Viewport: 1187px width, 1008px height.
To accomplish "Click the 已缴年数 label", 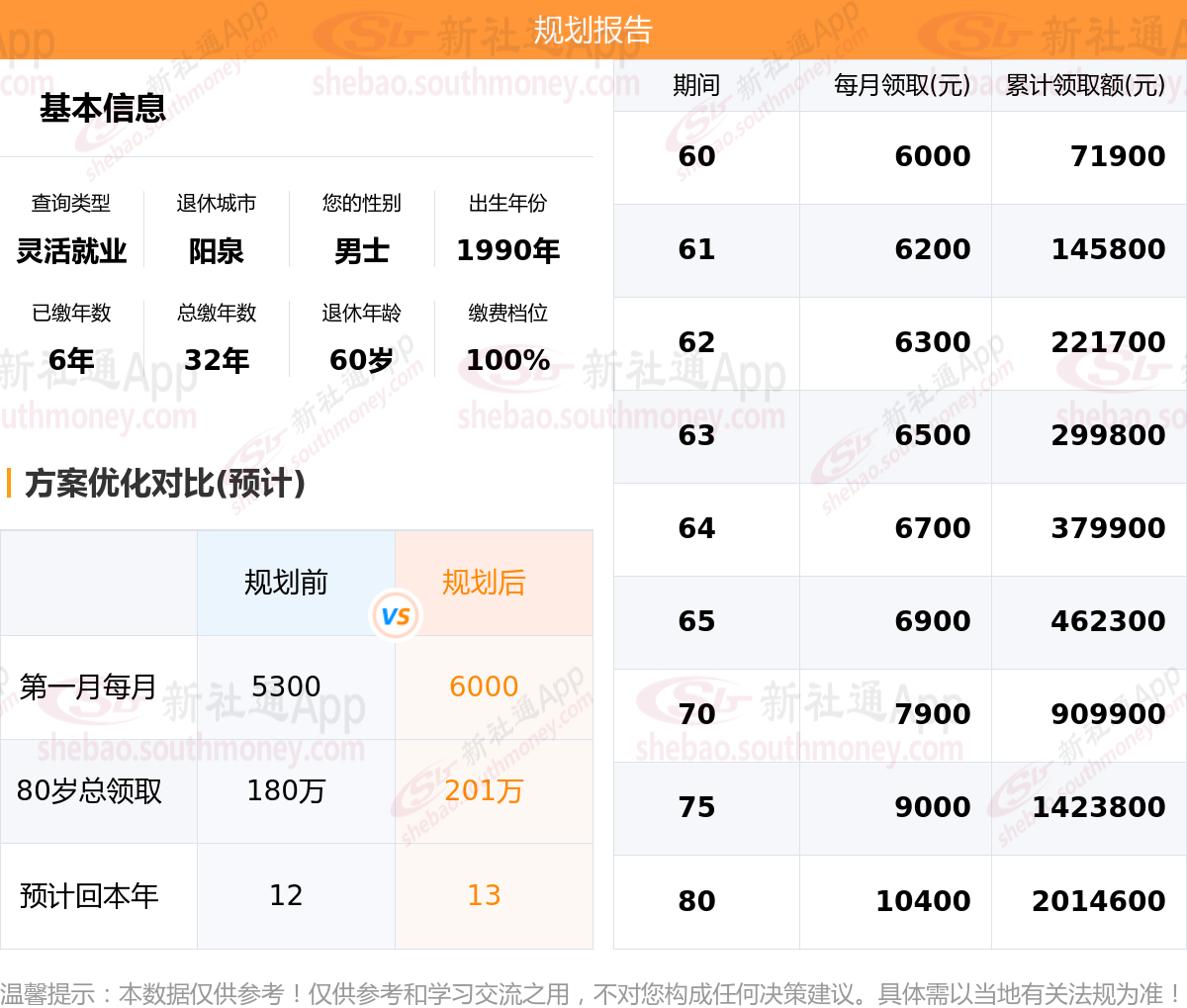I will point(71,313).
